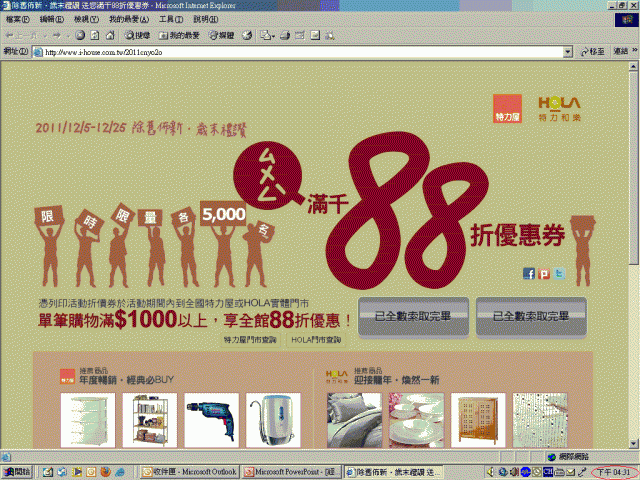Click the second 已全數索取完畢 coupon button

531,317
